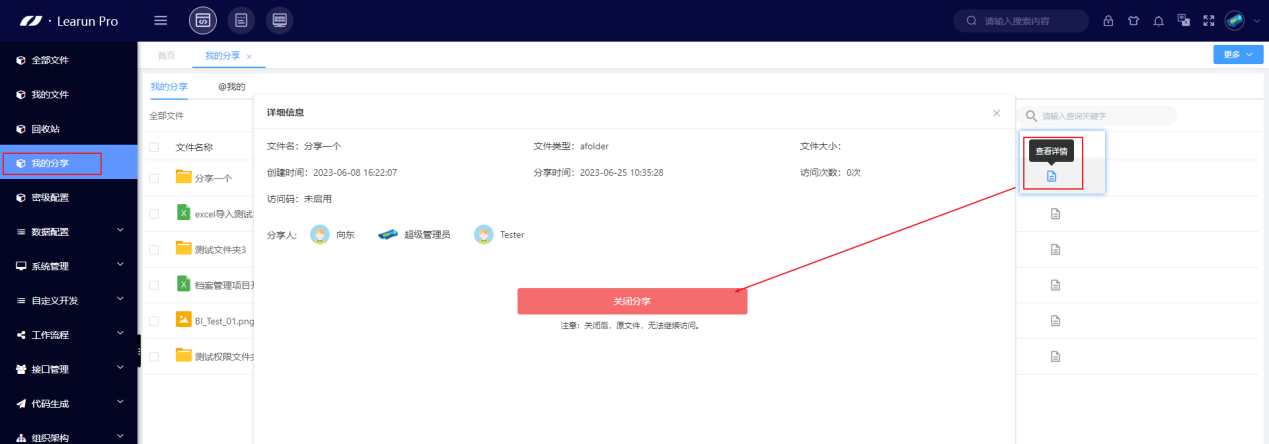The height and width of the screenshot is (444, 1269).
Task: Toggle the select-all checkbox beside 文件名称
Action: pos(154,147)
